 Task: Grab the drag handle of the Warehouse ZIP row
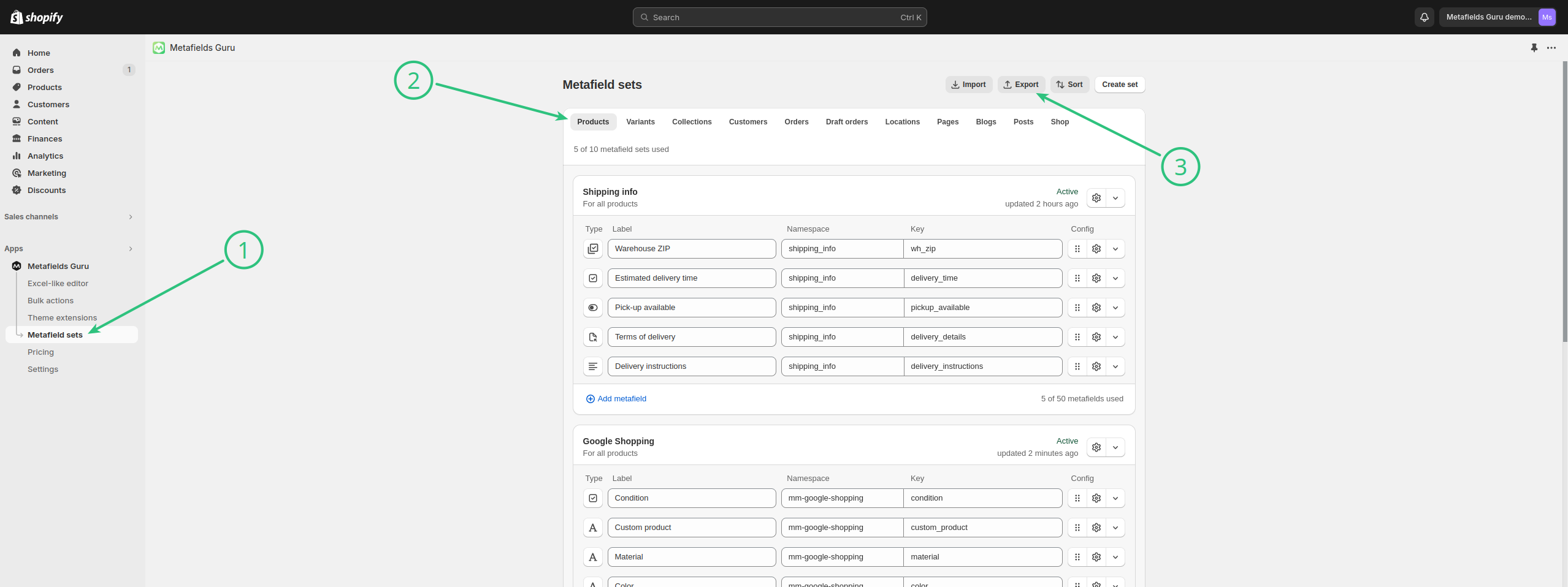[x=1077, y=249]
